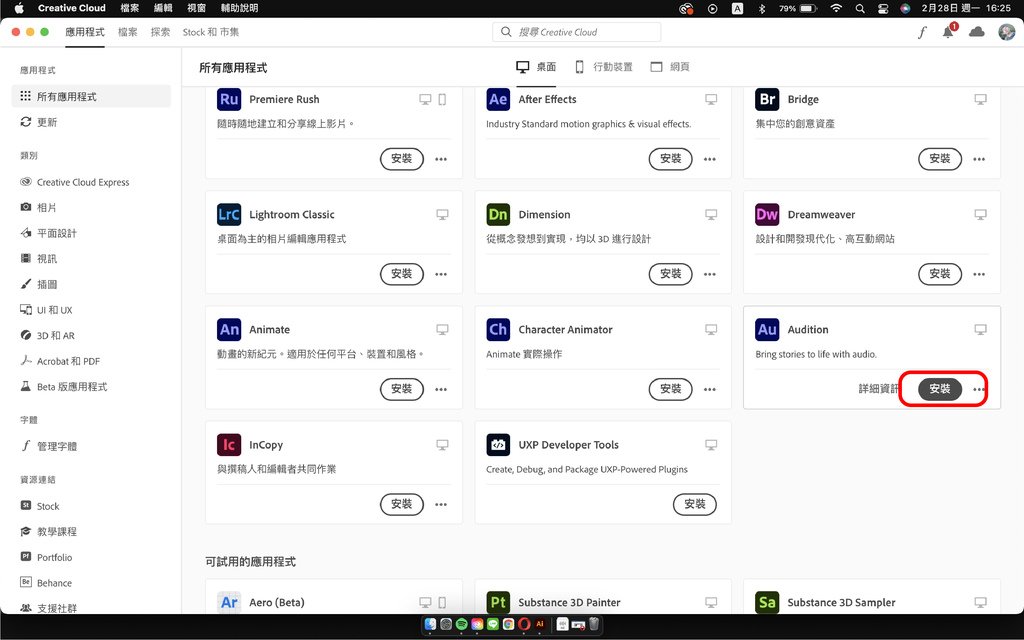Install Dreamweaver

(940, 274)
